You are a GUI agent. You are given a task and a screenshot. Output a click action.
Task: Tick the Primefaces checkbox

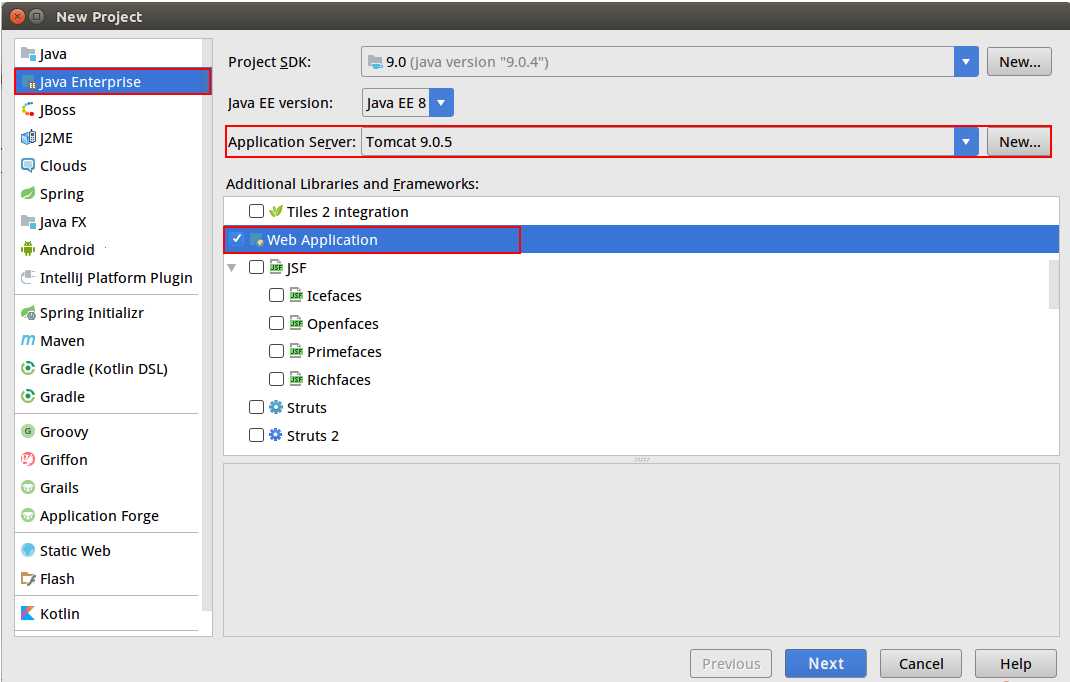tap(276, 351)
